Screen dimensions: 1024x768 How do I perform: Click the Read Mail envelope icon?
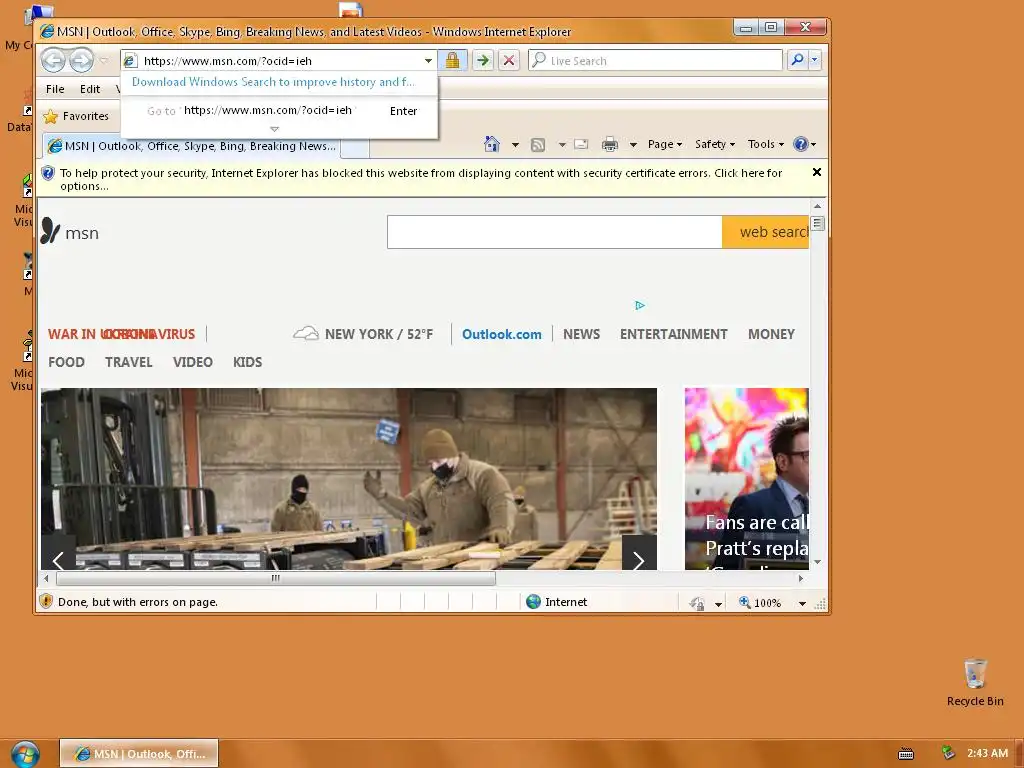click(581, 144)
